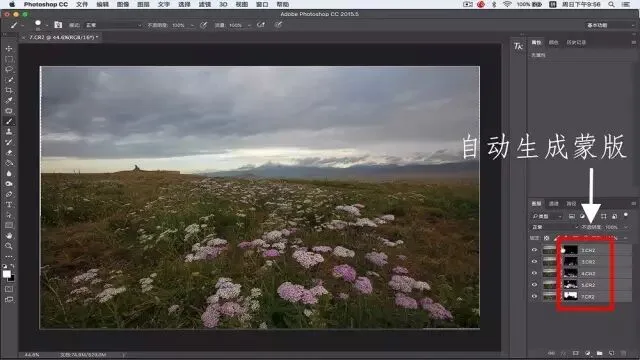Click the foreground color swatch
This screenshot has height=360, width=640.
[7, 274]
